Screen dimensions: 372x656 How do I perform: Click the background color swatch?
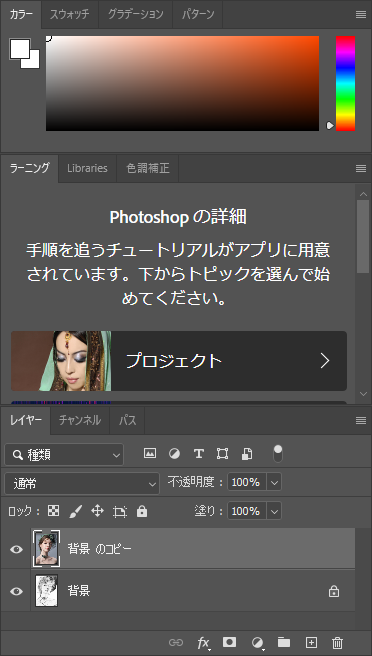click(33, 62)
